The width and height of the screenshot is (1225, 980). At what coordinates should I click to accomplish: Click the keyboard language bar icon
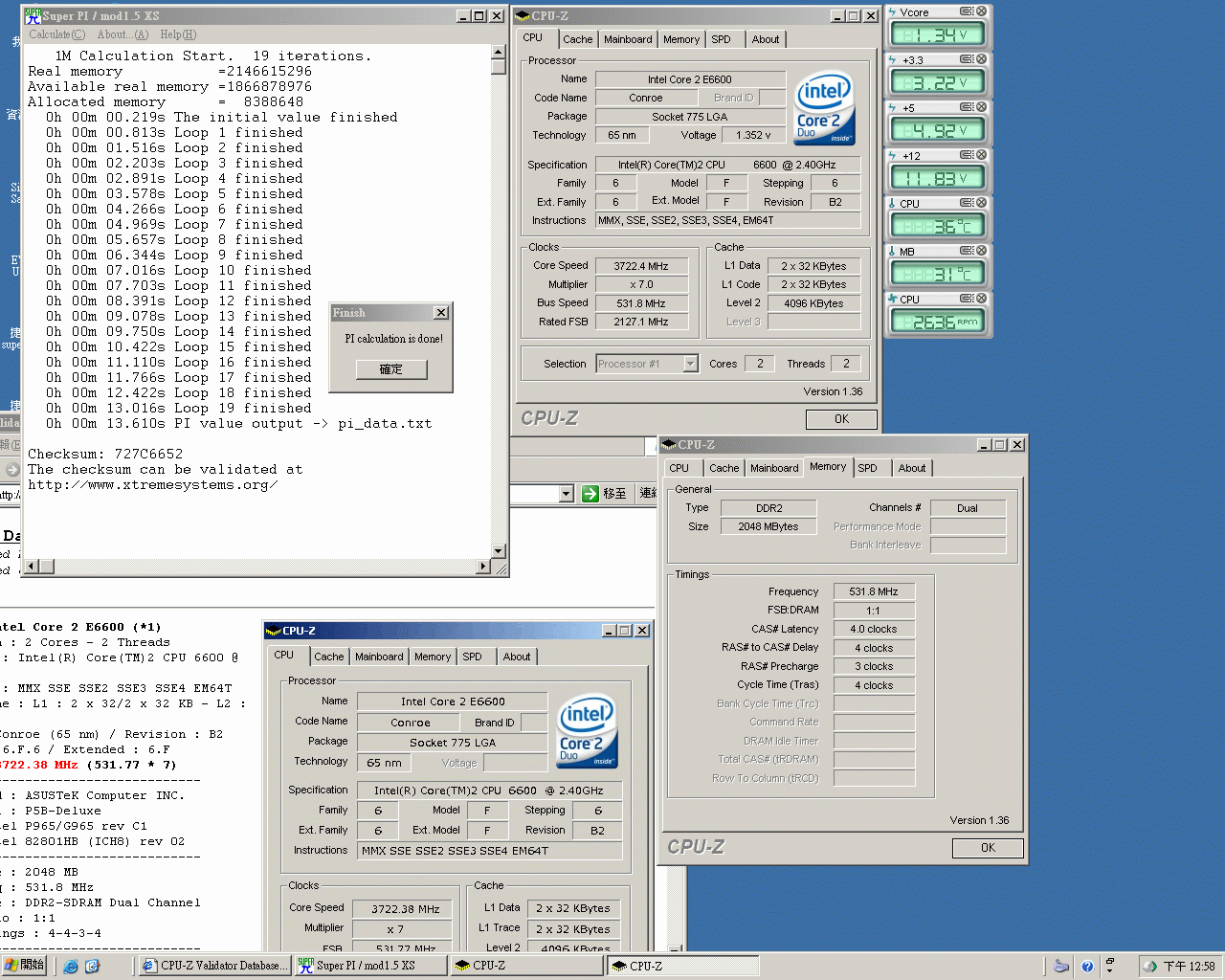coord(1060,967)
